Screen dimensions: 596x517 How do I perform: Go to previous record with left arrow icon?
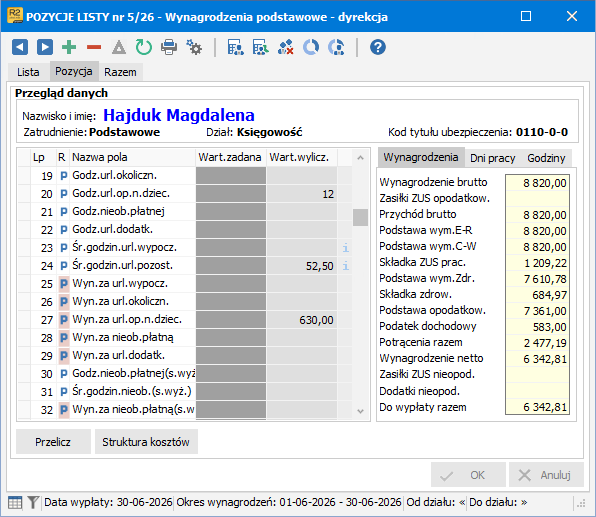coord(20,48)
